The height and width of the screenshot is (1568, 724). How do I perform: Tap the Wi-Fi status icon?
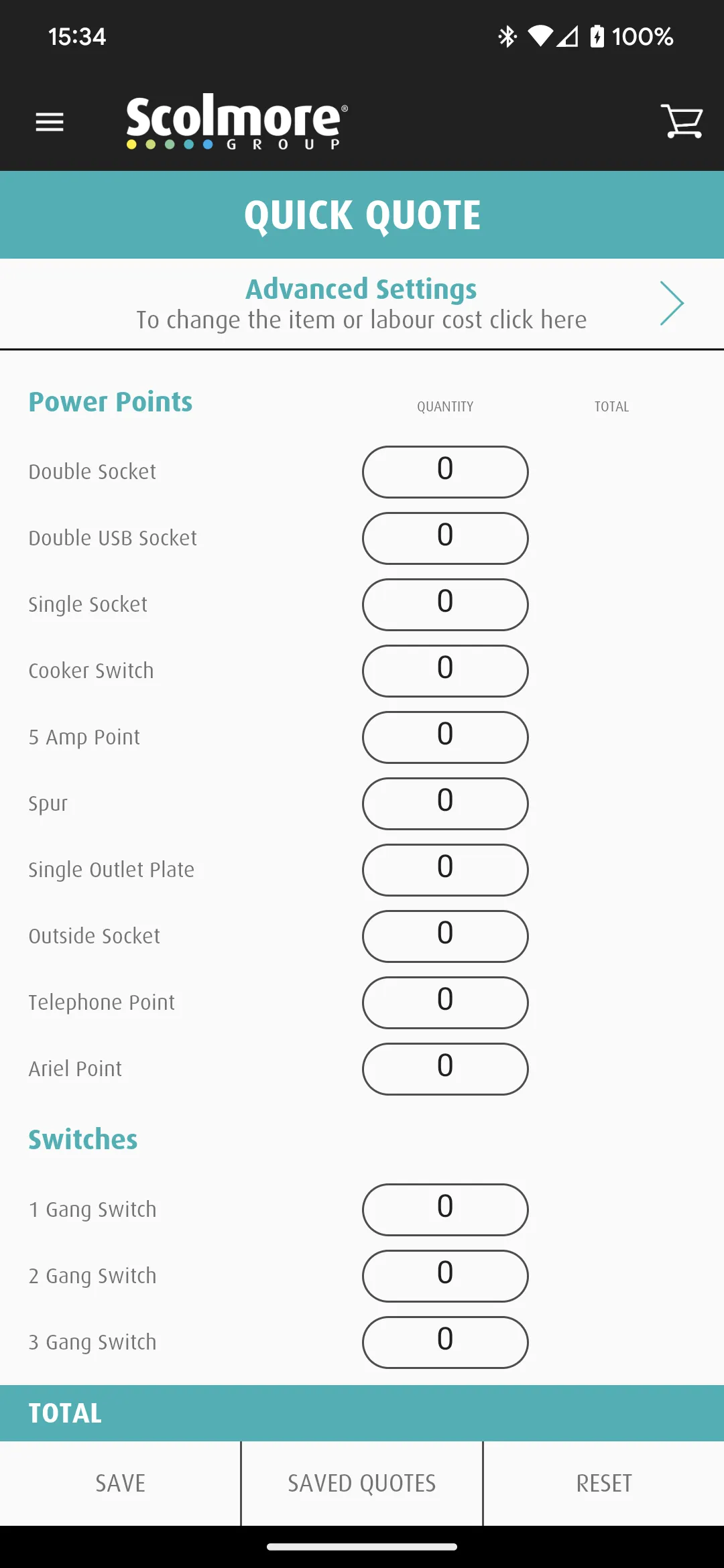[x=540, y=36]
